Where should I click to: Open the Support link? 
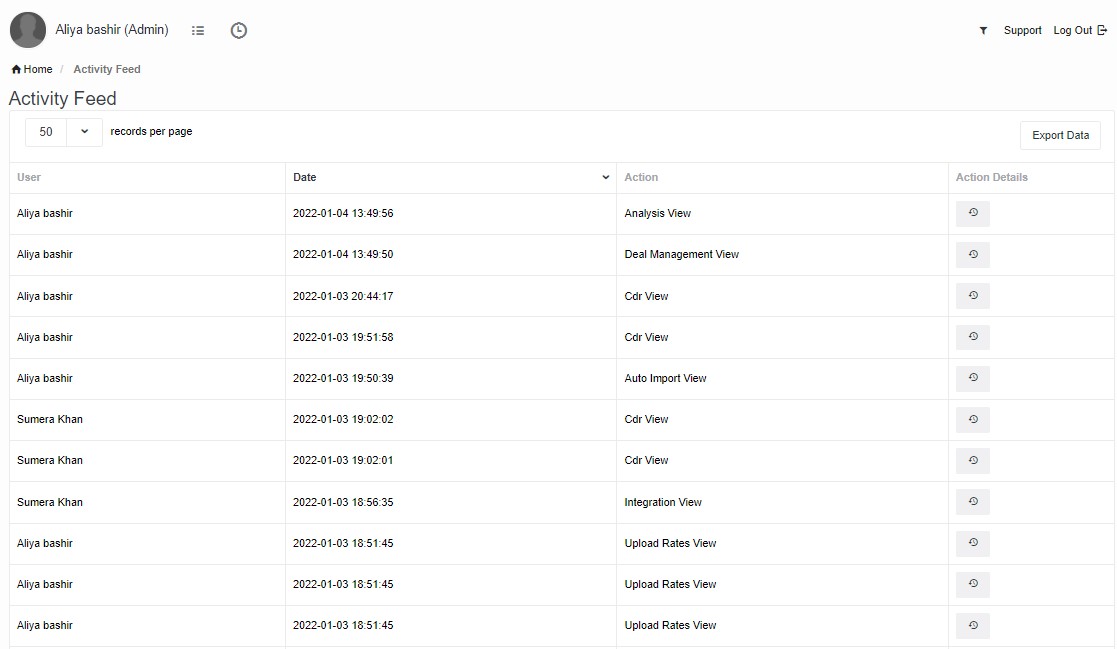[1022, 31]
